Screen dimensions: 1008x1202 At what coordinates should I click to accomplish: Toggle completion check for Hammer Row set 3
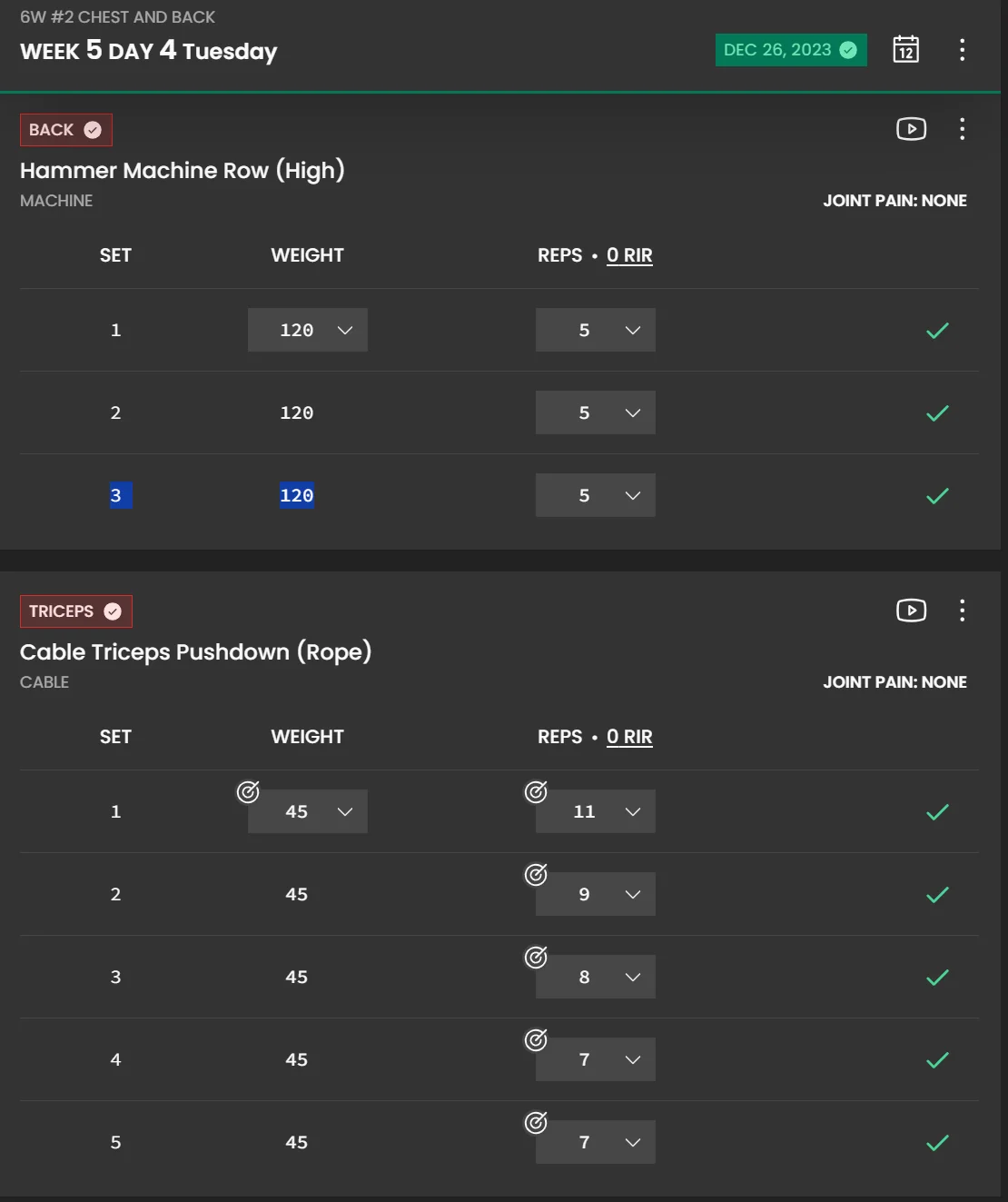[937, 496]
